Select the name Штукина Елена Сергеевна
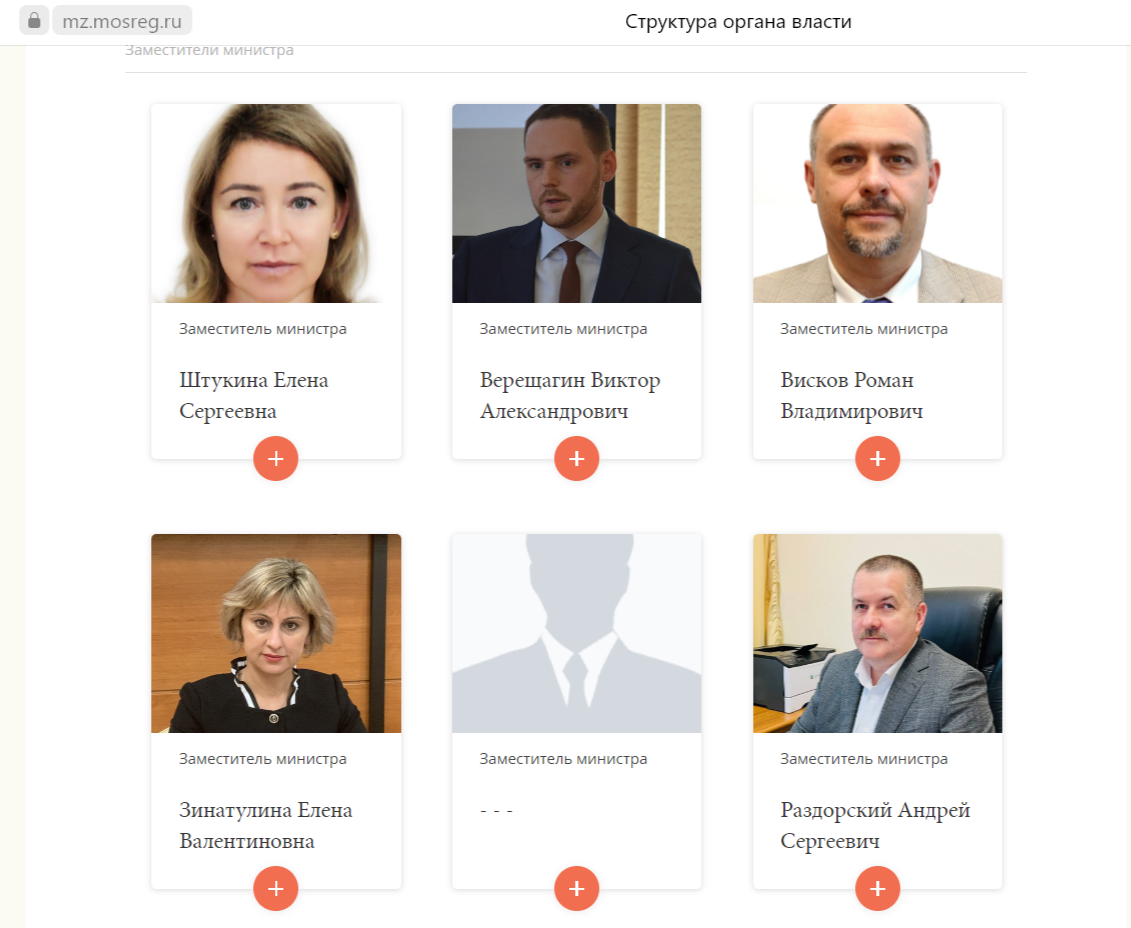This screenshot has height=928, width=1131. (x=254, y=395)
